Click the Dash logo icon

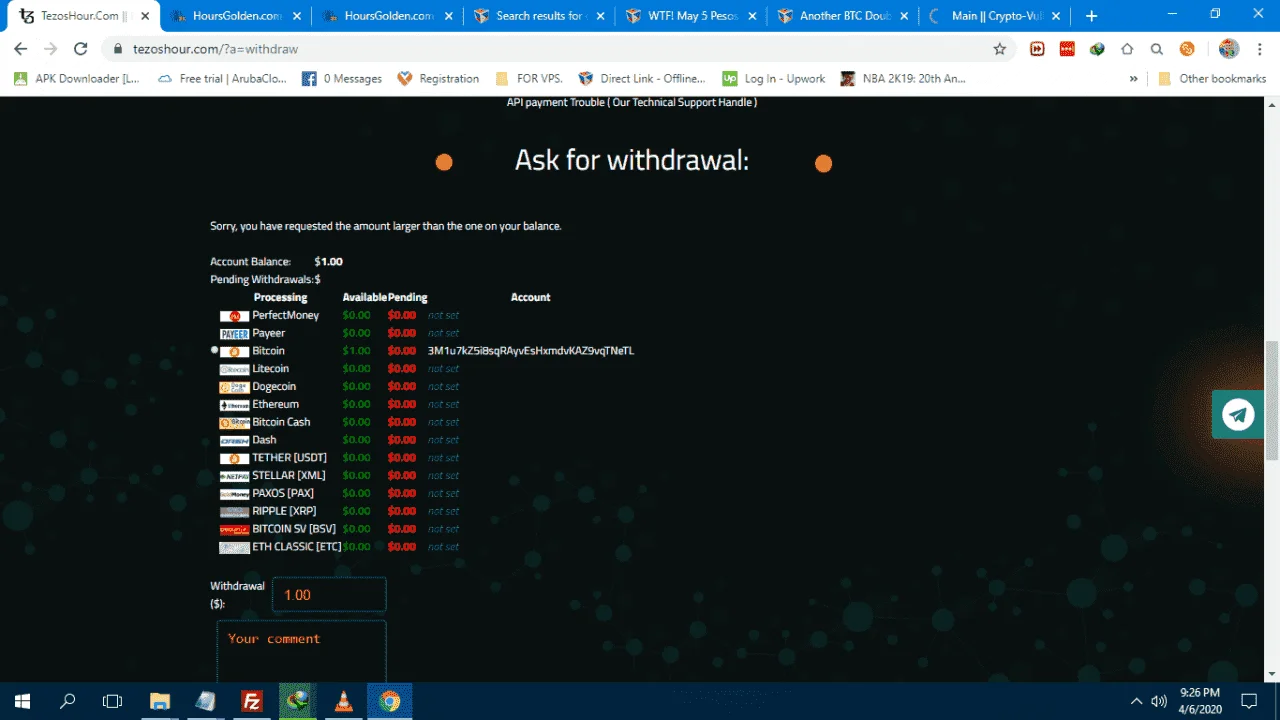coord(234,440)
